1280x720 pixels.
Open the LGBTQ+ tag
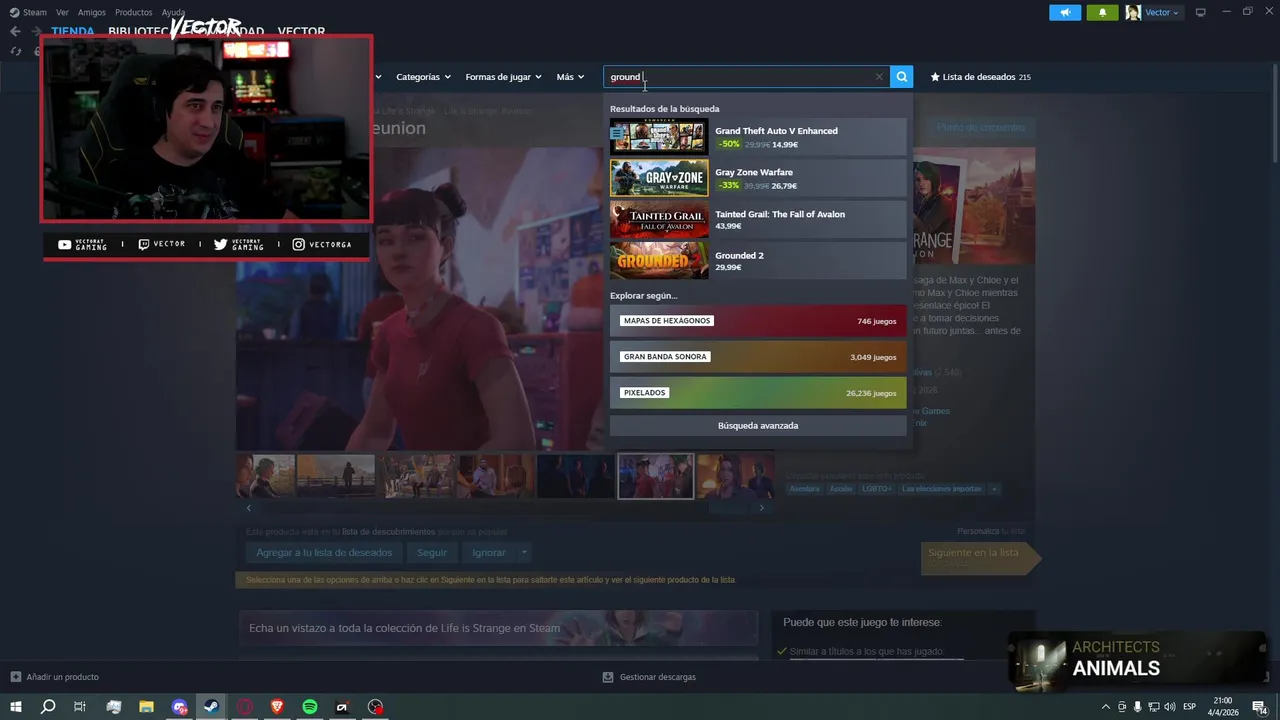tap(877, 489)
